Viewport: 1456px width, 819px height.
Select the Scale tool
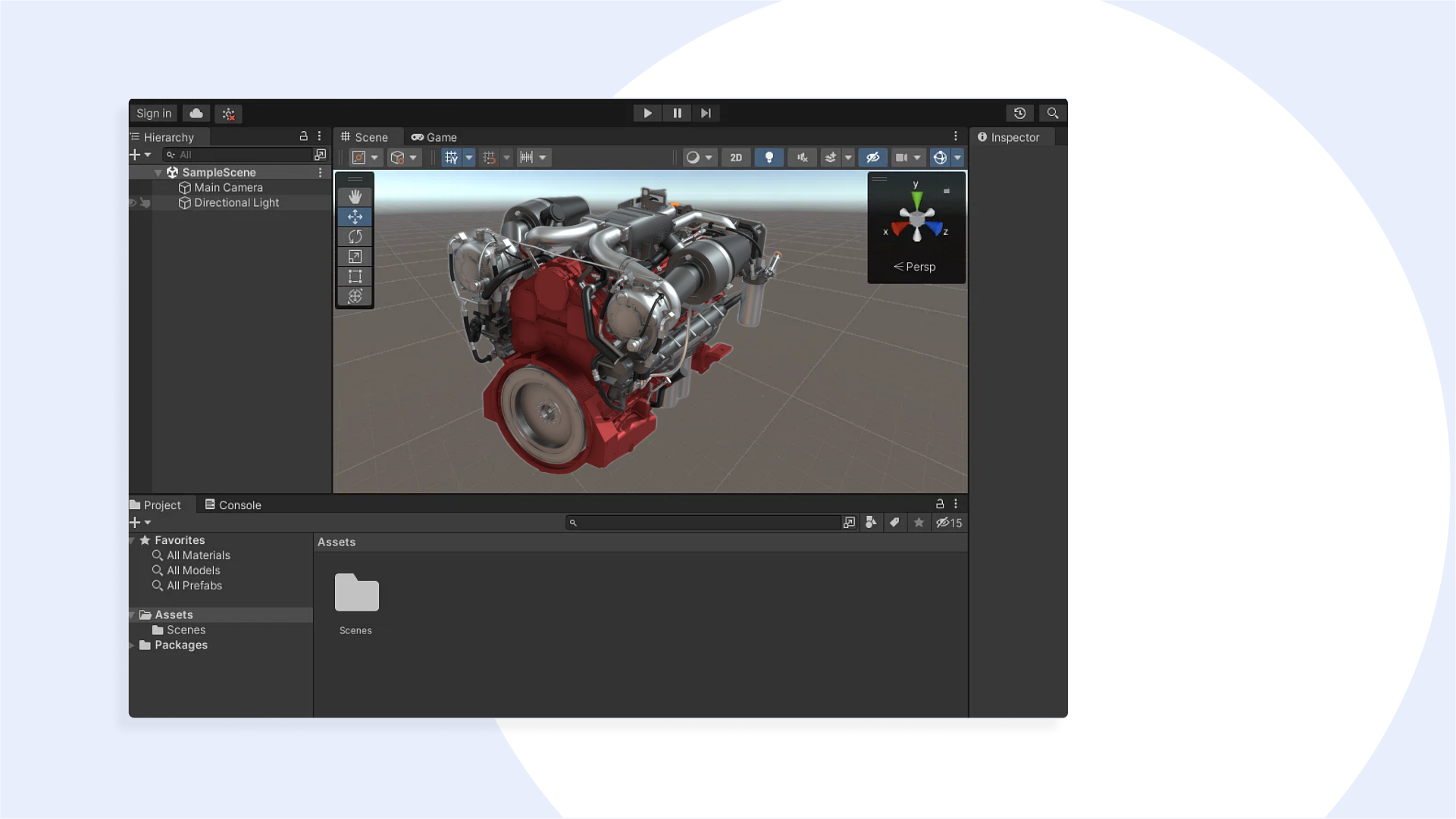point(355,256)
